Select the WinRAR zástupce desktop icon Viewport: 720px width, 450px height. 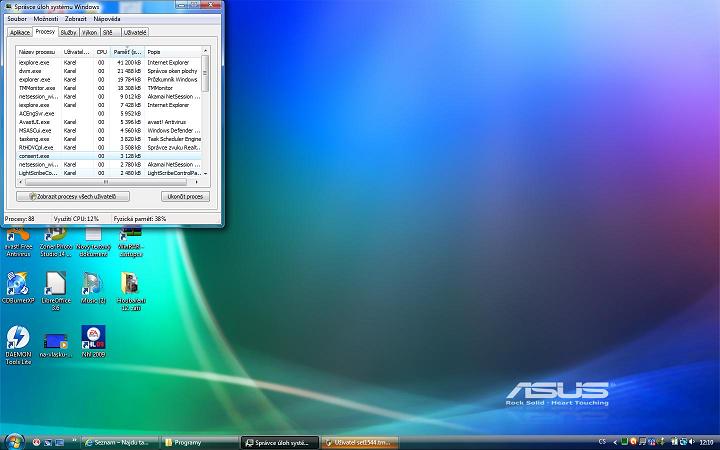pyautogui.click(x=130, y=241)
